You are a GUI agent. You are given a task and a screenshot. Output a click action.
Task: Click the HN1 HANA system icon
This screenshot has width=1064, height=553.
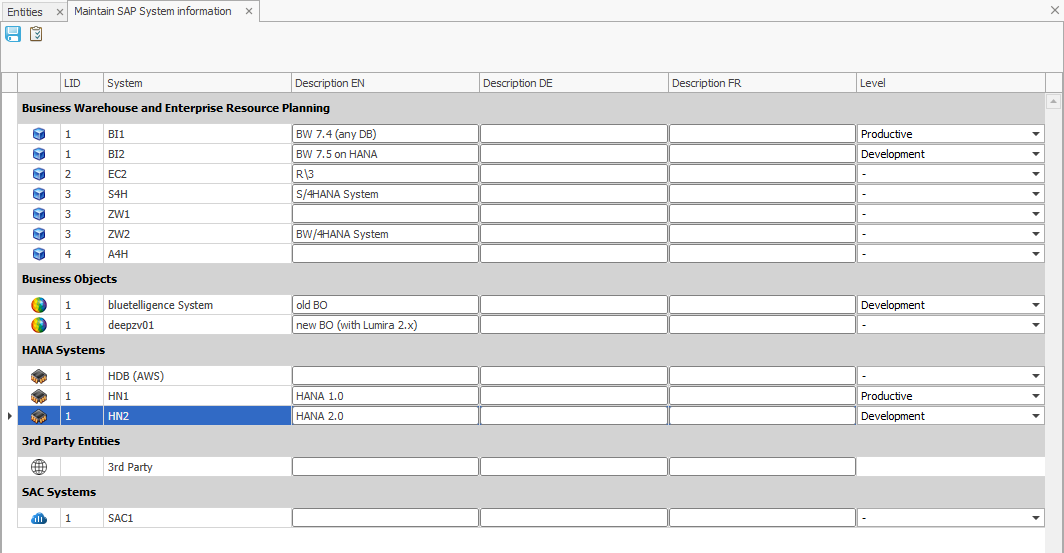[x=39, y=396]
